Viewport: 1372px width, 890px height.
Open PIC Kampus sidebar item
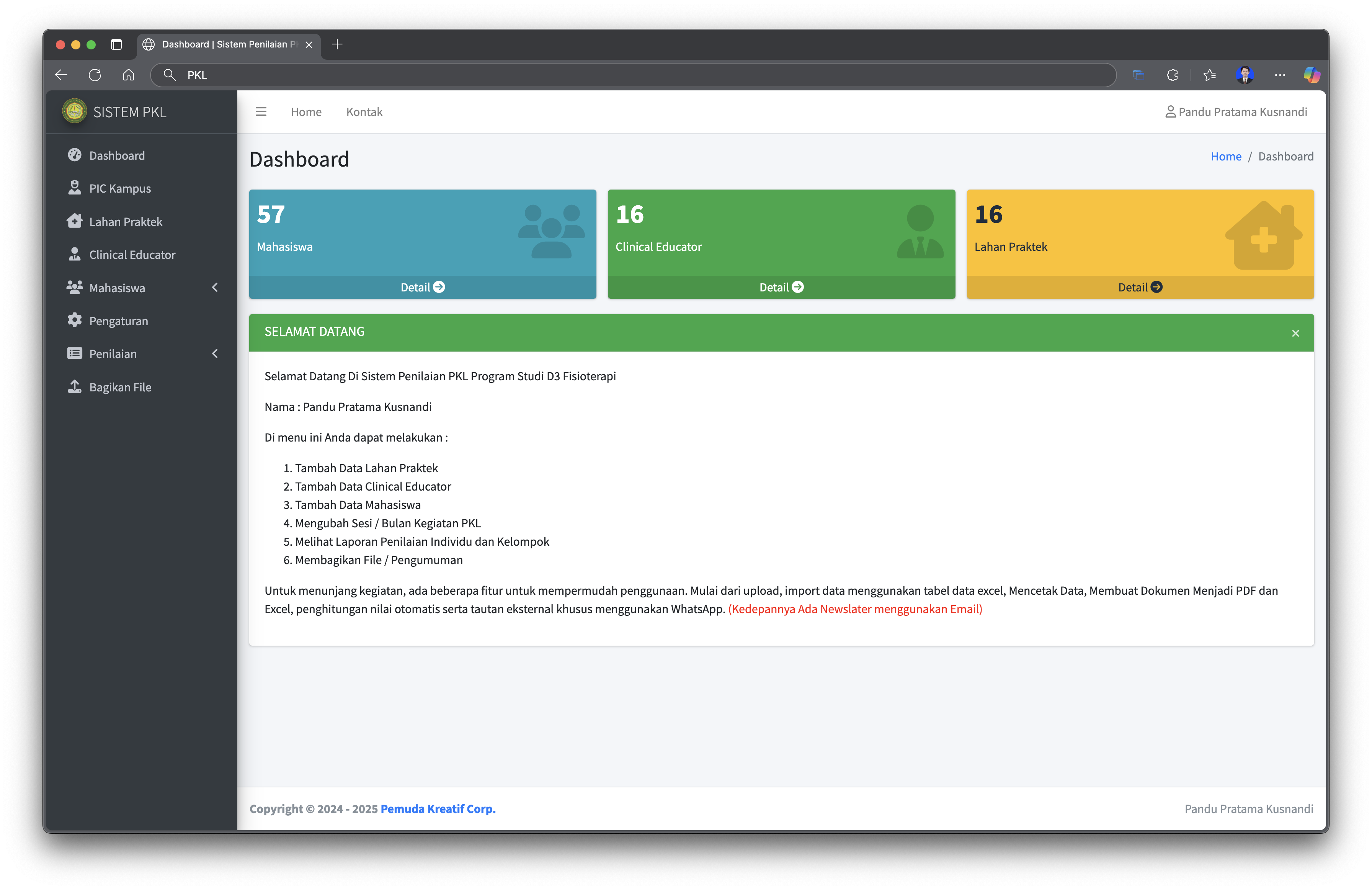[x=119, y=189]
